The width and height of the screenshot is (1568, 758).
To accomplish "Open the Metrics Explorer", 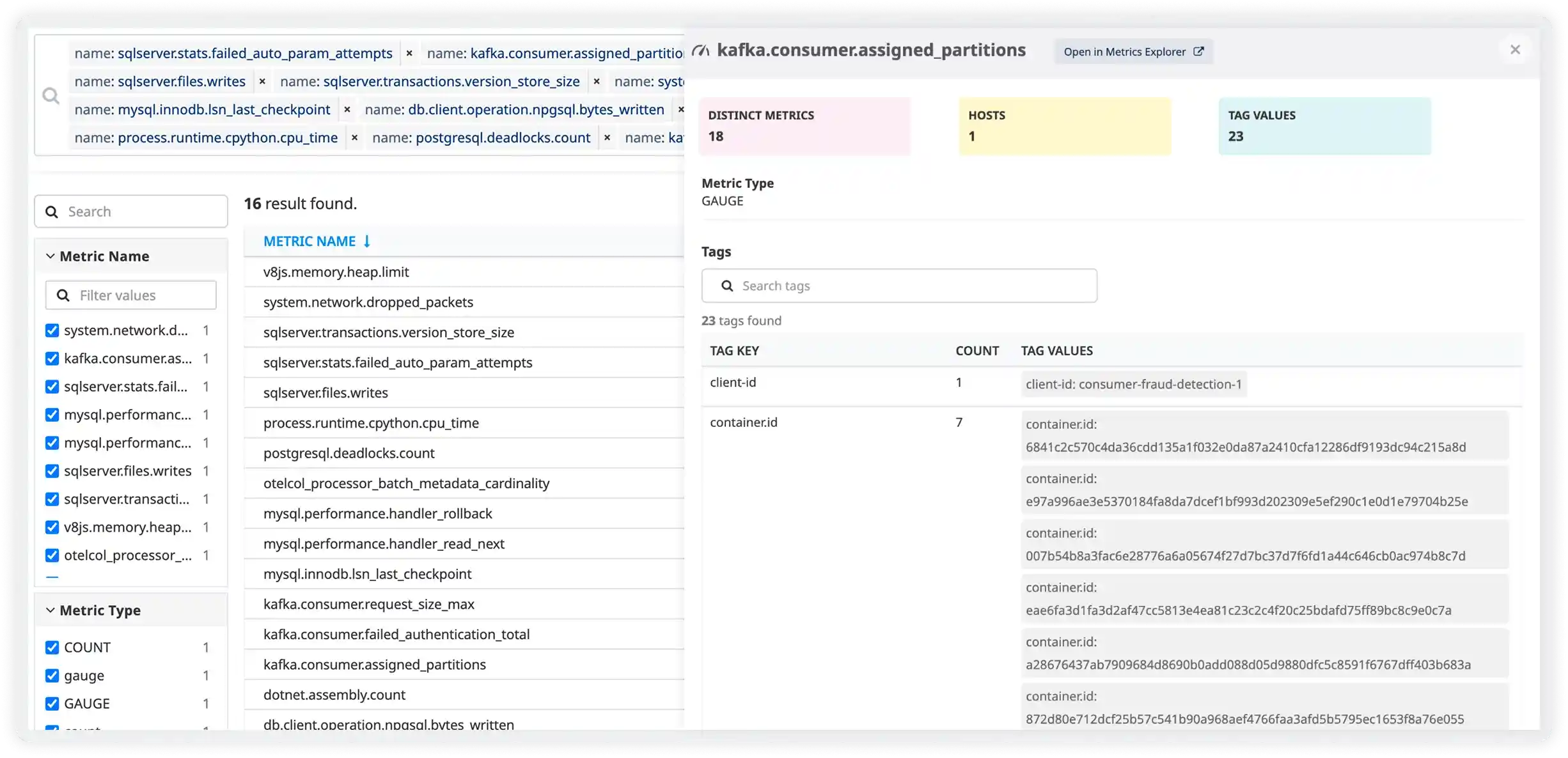I will (x=1125, y=51).
